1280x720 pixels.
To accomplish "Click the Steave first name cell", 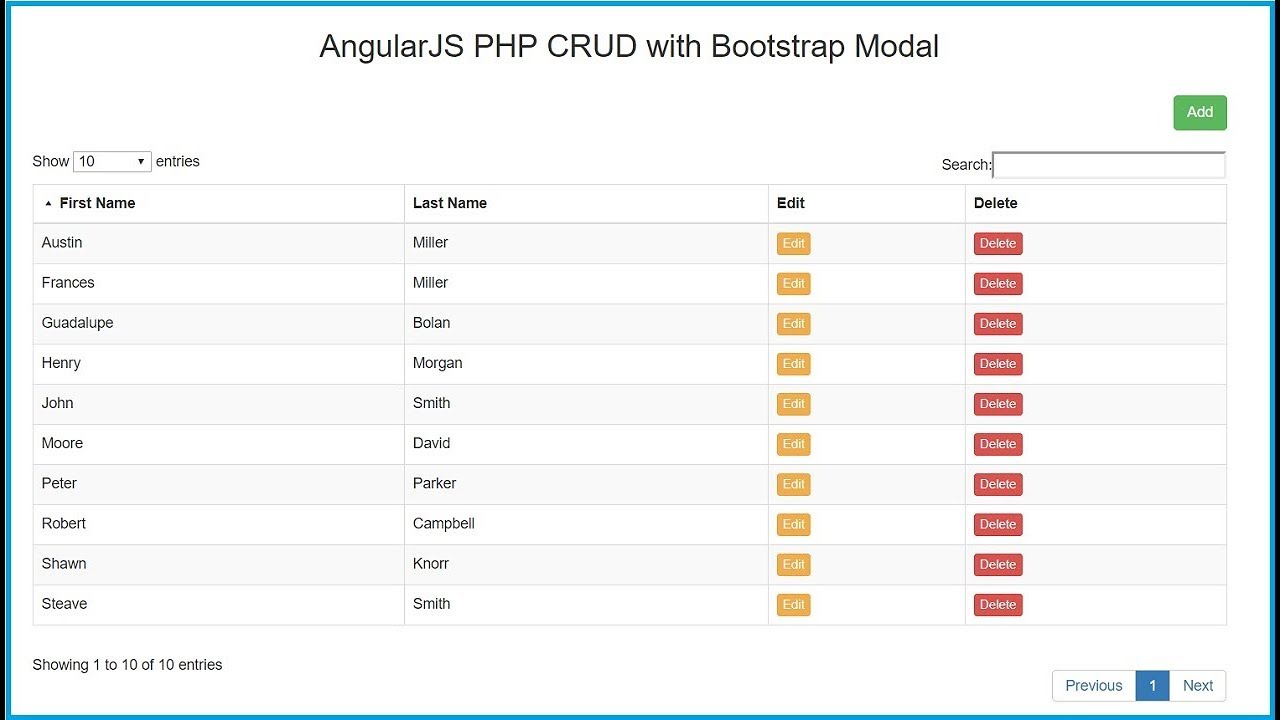I will (x=219, y=604).
